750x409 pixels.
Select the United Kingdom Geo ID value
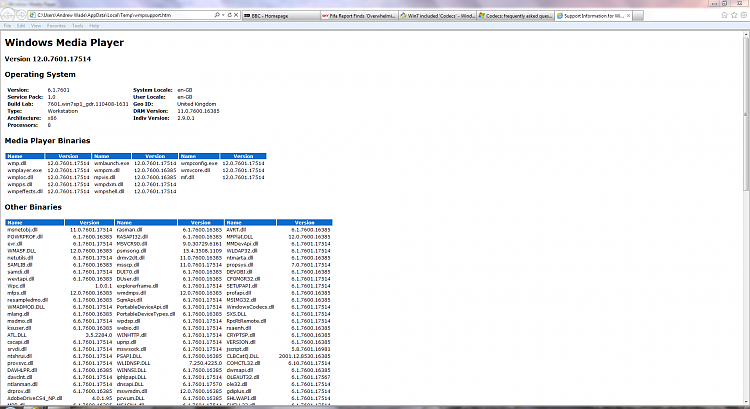click(x=197, y=104)
